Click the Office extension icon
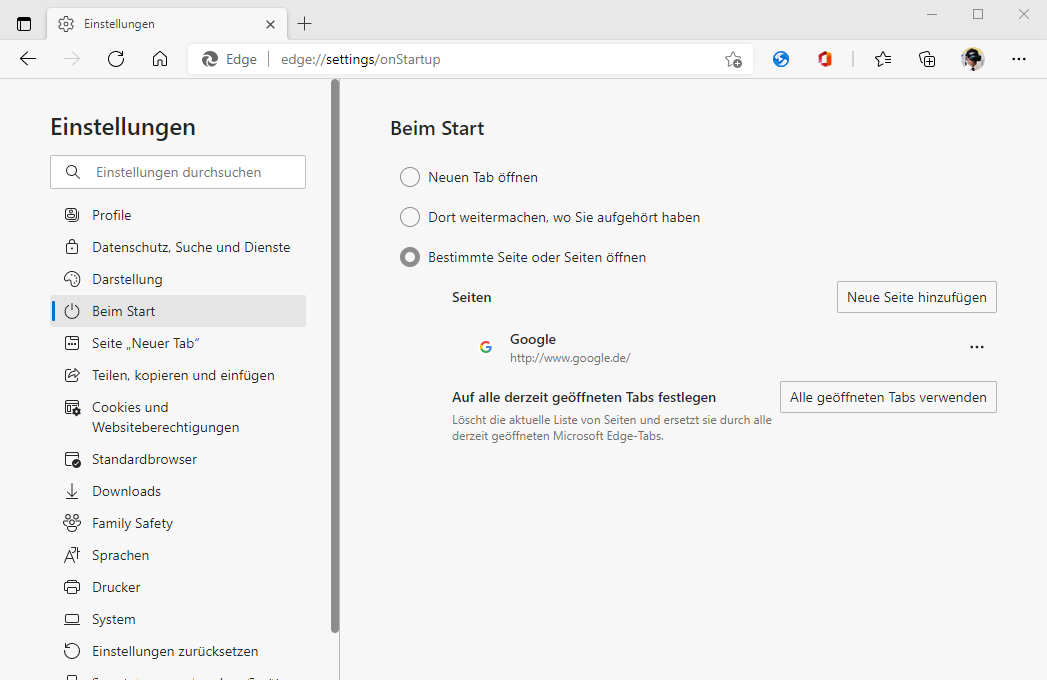 point(825,59)
